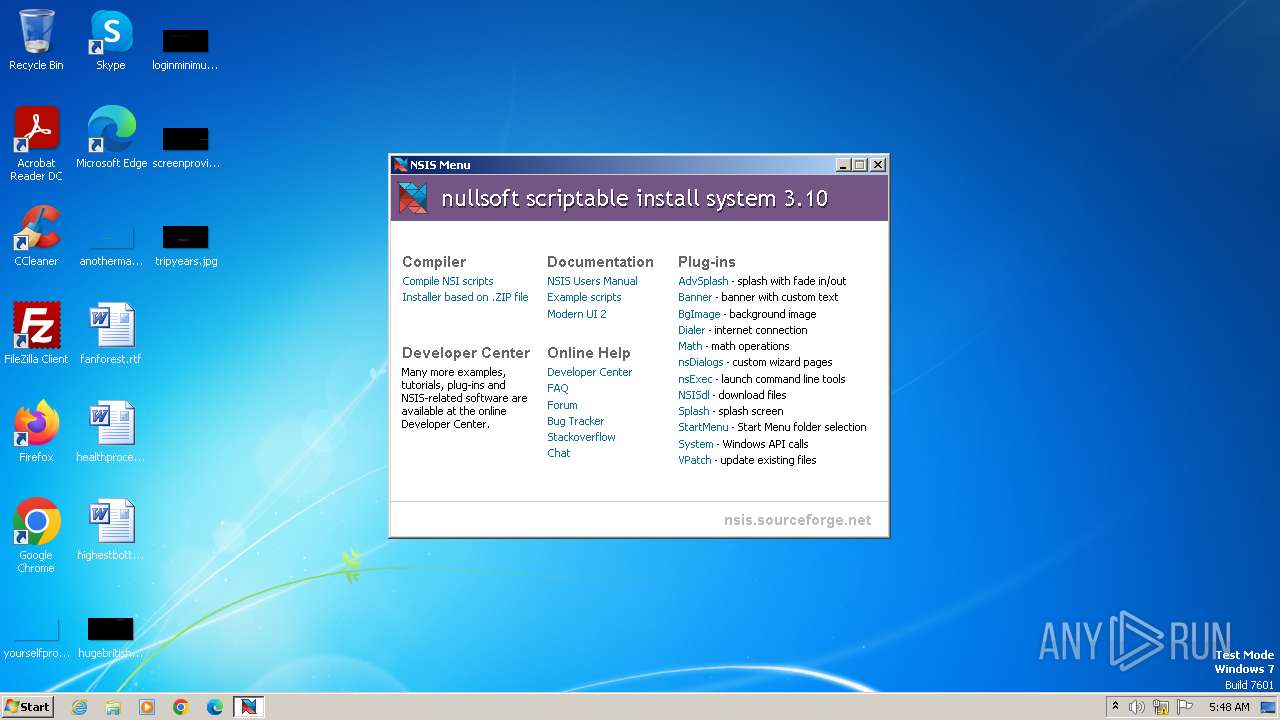Image resolution: width=1280 pixels, height=720 pixels.
Task: Open the Stackoverflow link
Action: 581,437
